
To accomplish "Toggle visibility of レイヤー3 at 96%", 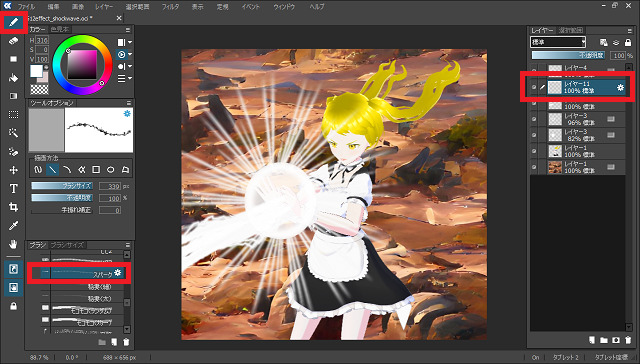I will coord(534,119).
